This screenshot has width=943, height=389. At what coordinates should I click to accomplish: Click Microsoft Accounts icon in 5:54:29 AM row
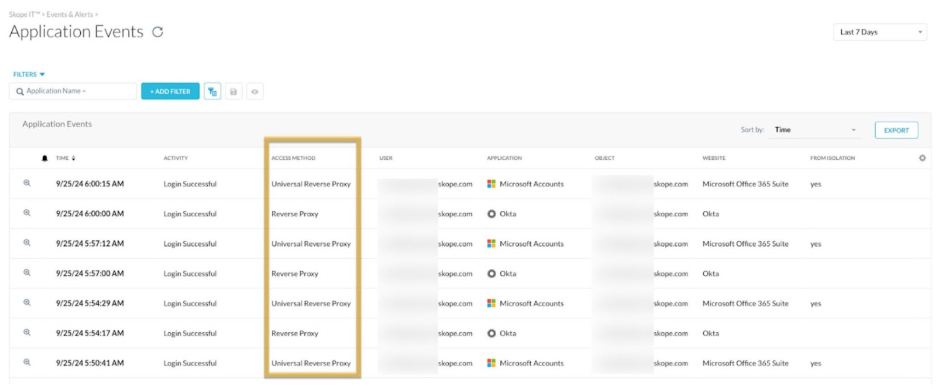491,304
